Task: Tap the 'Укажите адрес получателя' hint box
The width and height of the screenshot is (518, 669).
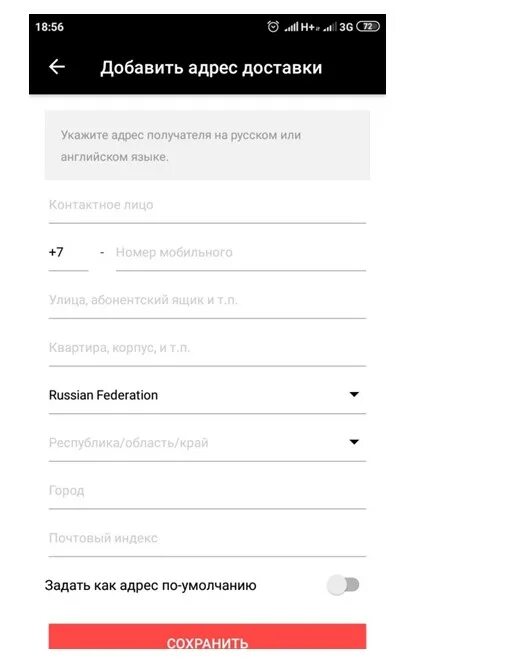Action: pyautogui.click(x=207, y=145)
